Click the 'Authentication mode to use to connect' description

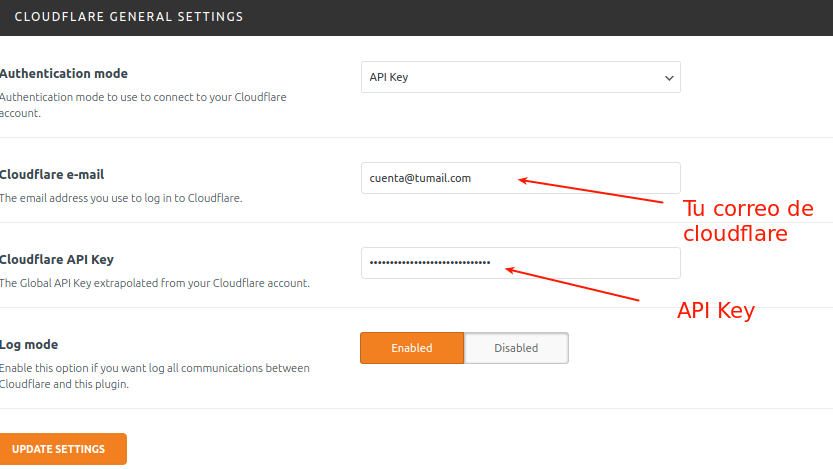pos(143,105)
